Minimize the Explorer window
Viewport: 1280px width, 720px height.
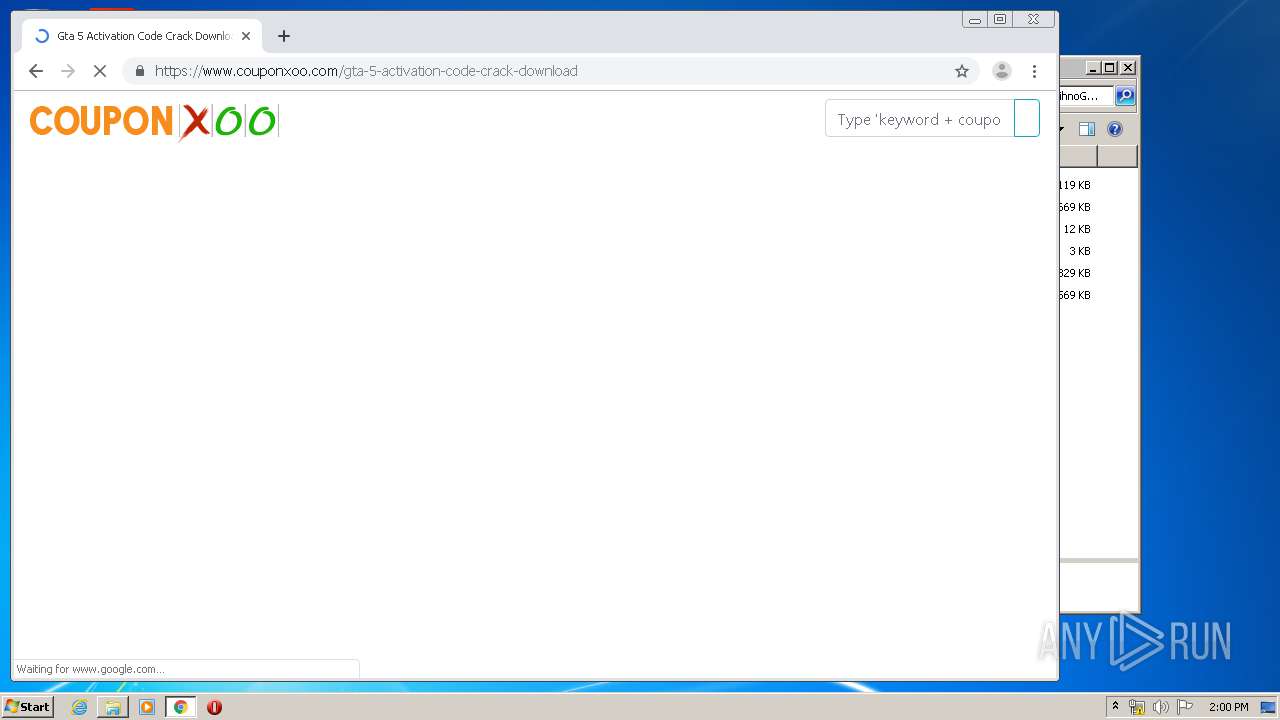tap(1093, 68)
